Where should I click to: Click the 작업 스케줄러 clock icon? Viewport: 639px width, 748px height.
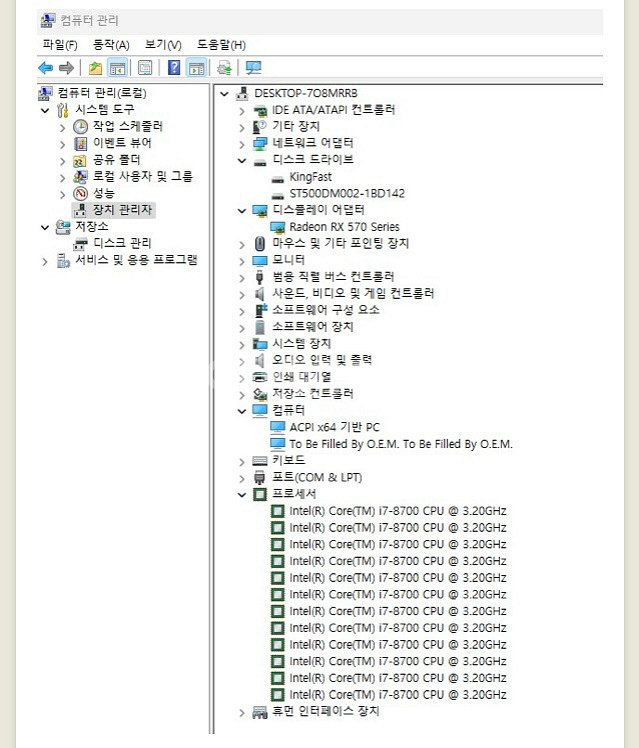[x=81, y=126]
